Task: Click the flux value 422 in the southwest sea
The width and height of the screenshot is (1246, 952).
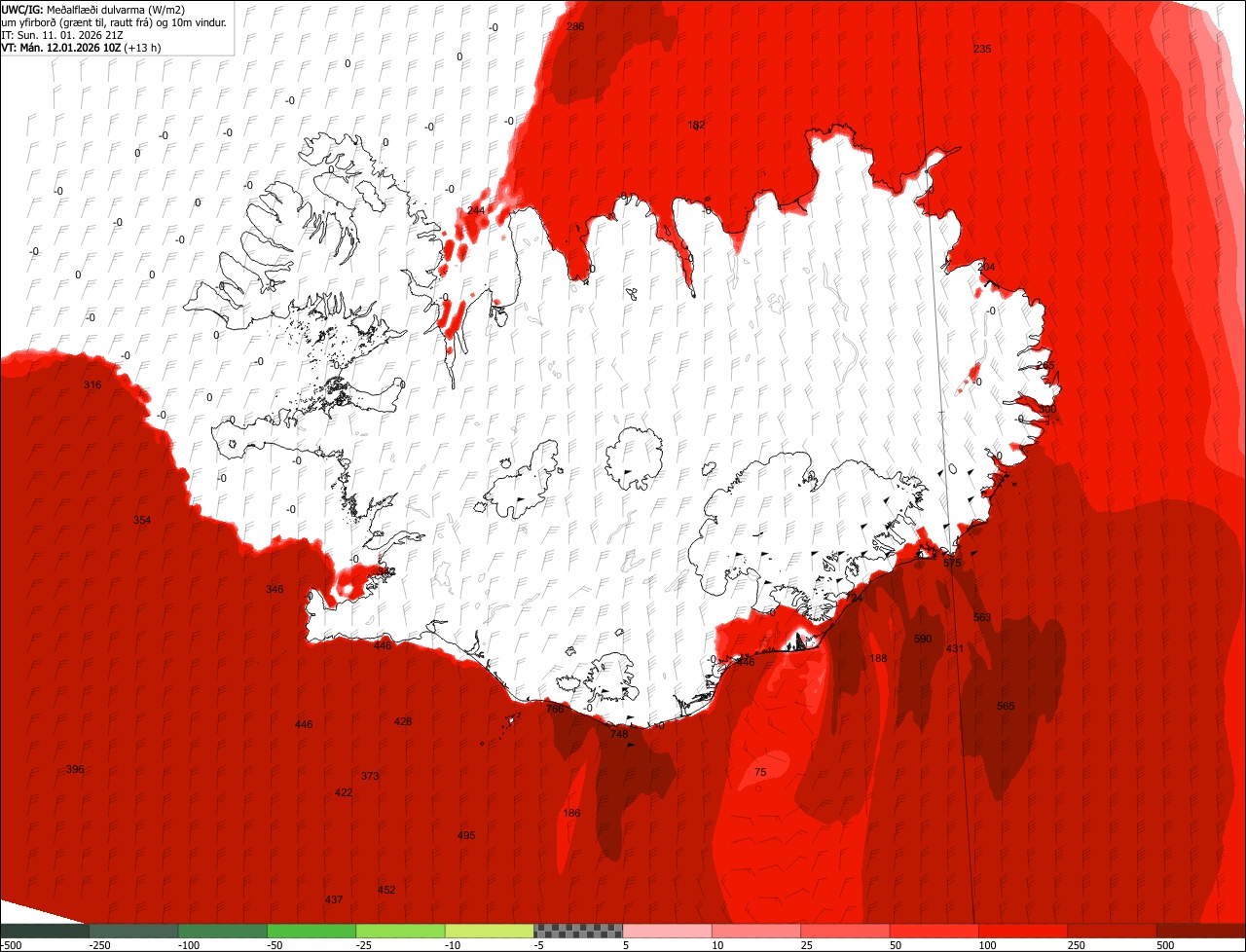Action: (344, 792)
